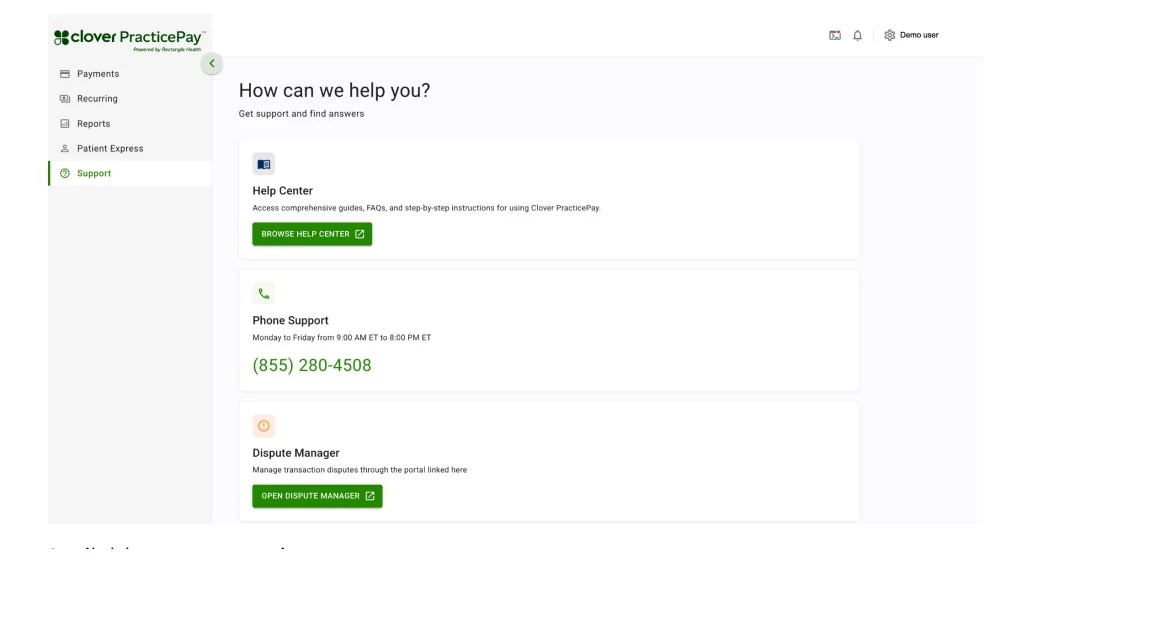This screenshot has height=642, width=1152.
Task: Click external link icon on Open Dispute Manager
Action: [370, 496]
